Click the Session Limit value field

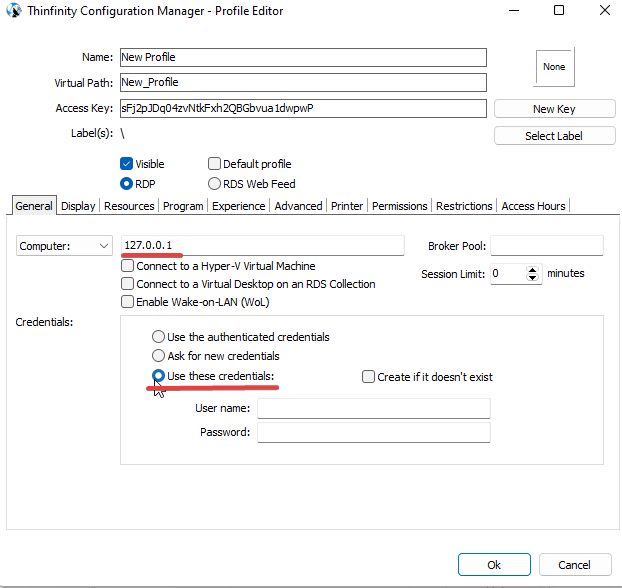tap(509, 274)
